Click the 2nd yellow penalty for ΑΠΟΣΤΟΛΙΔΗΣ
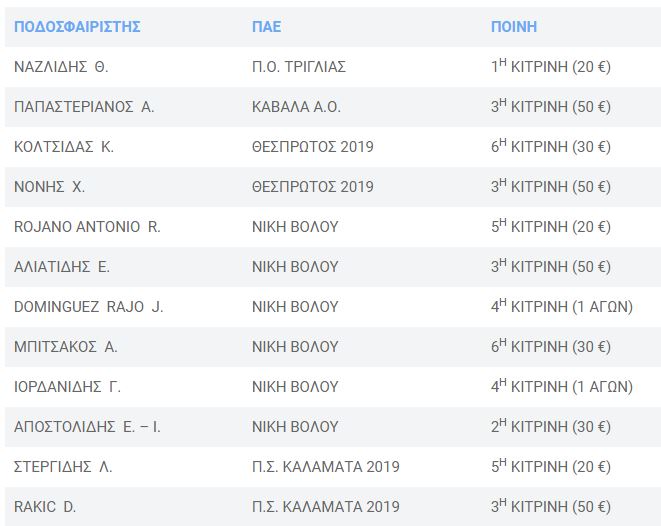This screenshot has height=526, width=661. tap(551, 427)
